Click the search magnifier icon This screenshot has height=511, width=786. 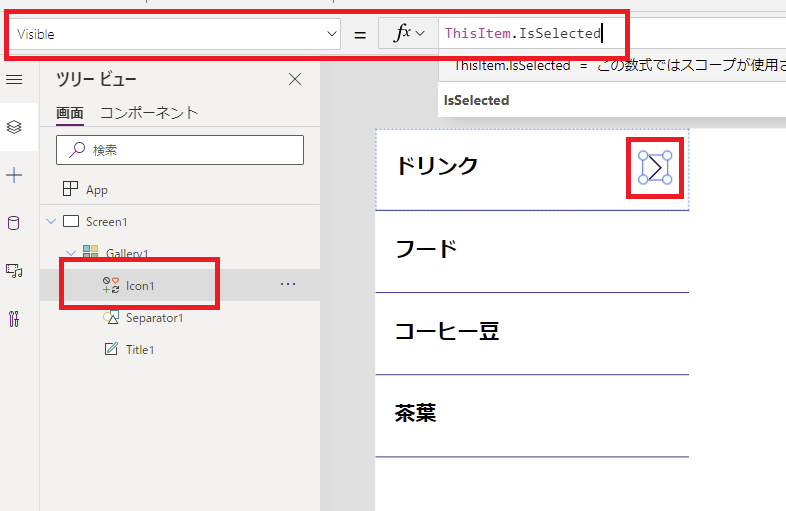point(77,149)
